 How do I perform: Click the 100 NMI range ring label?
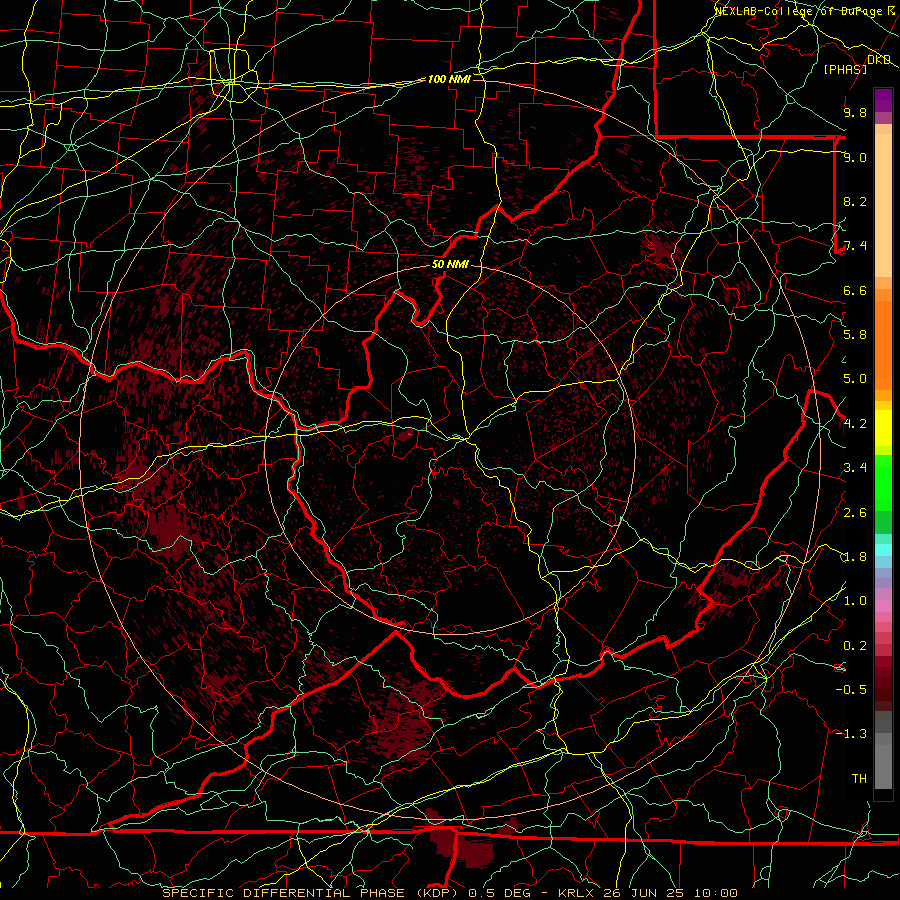[x=449, y=79]
